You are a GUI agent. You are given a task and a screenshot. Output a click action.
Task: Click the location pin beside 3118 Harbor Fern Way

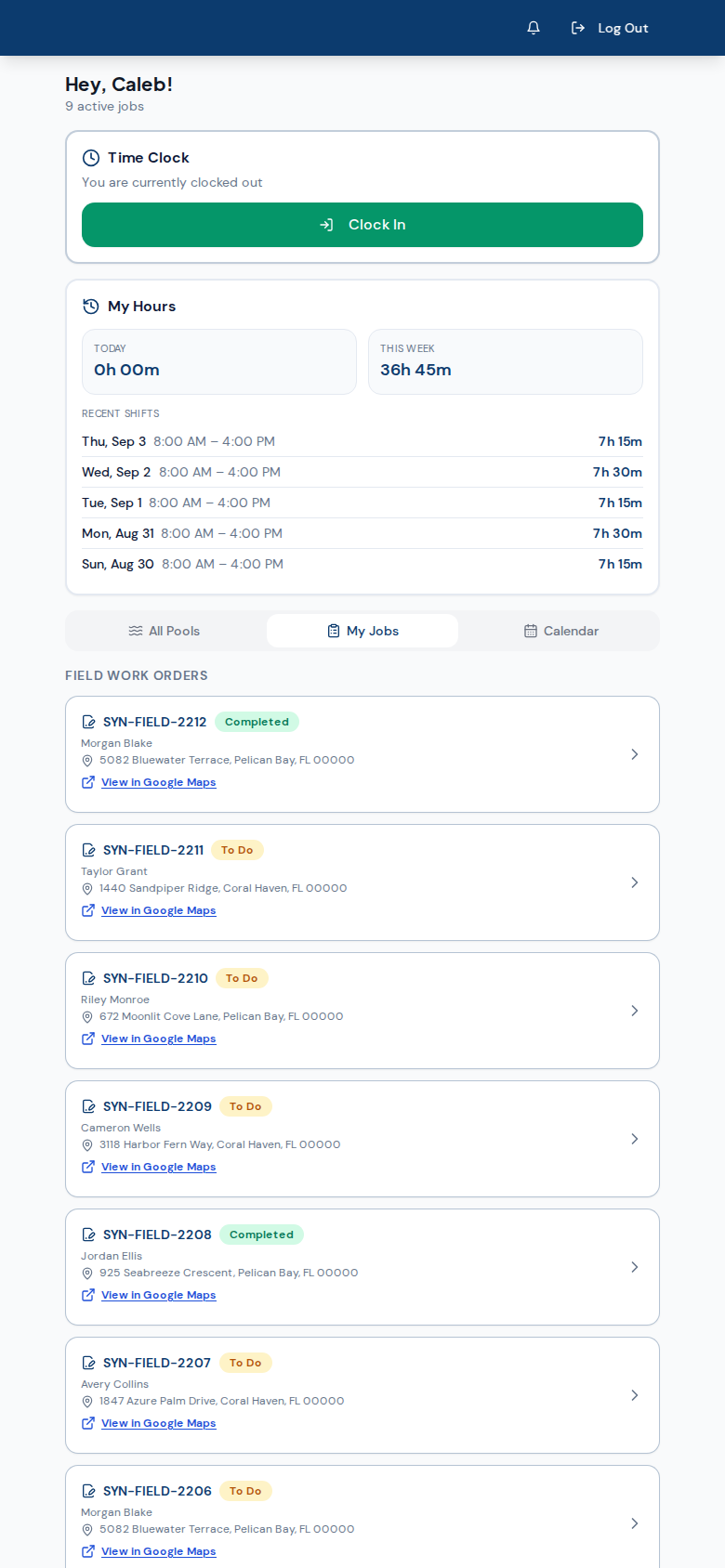[87, 1145]
